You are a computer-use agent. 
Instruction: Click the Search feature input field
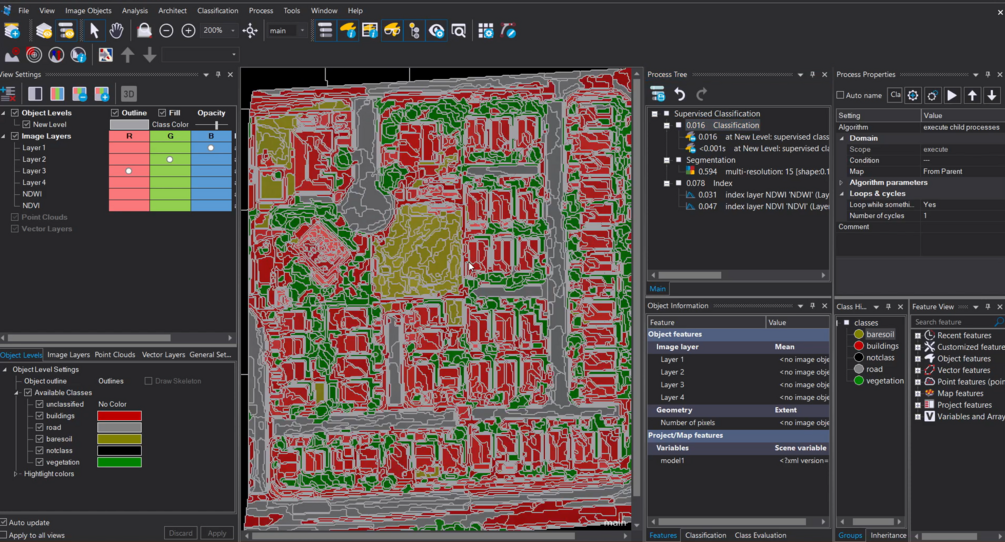[951, 322]
